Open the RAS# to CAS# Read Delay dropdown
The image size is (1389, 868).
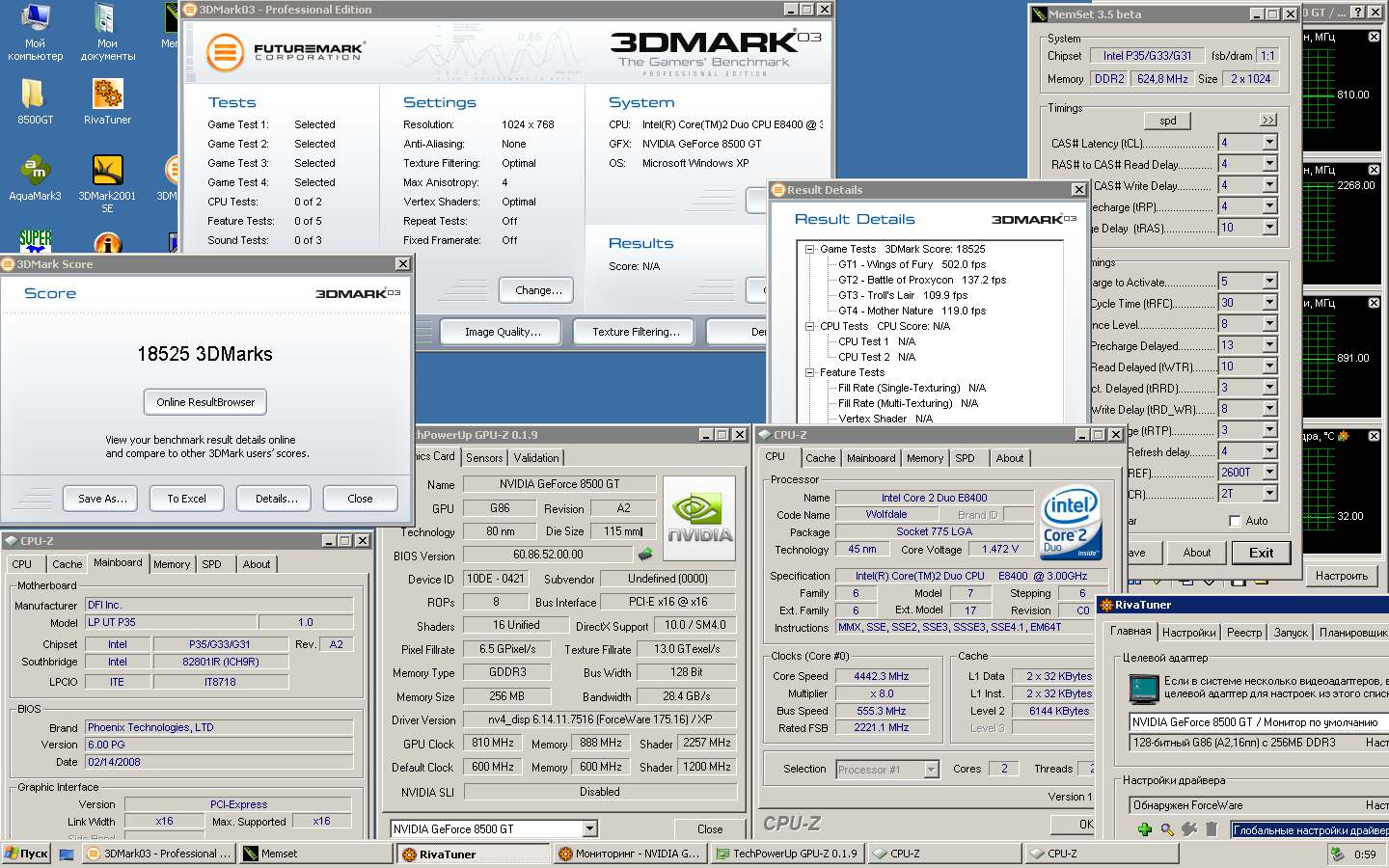pyautogui.click(x=1269, y=164)
